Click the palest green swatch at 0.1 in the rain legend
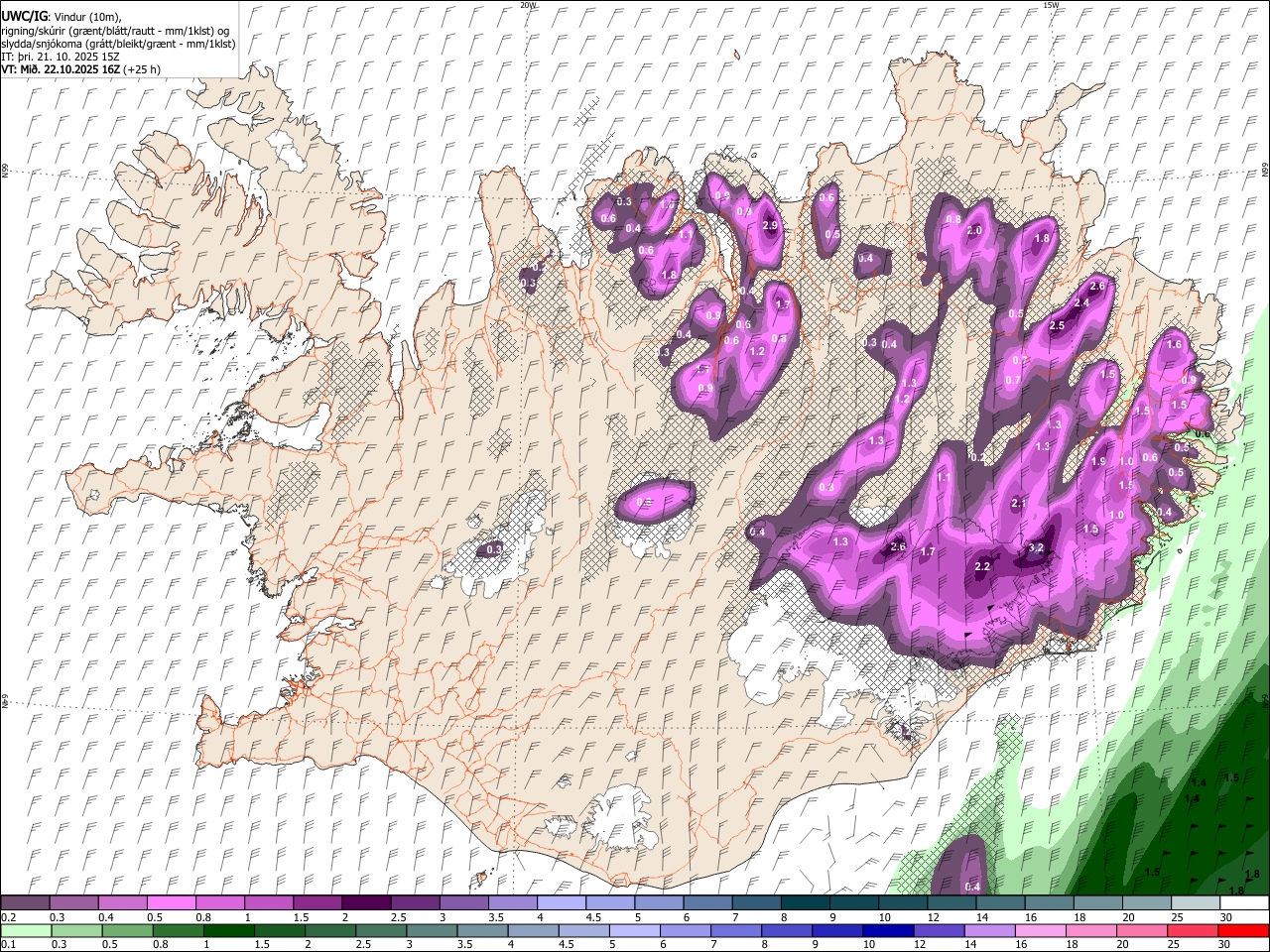1270x952 pixels. (27, 931)
